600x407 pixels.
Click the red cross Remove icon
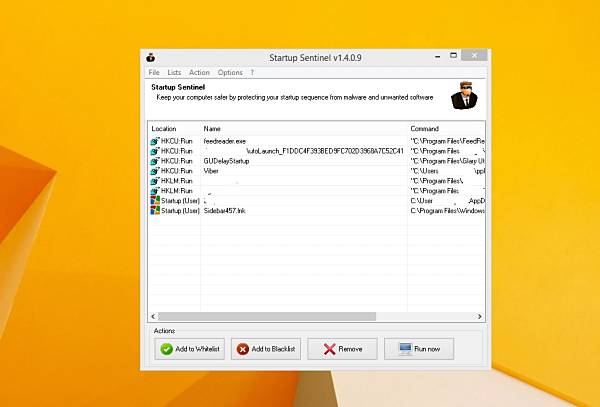[x=329, y=349]
